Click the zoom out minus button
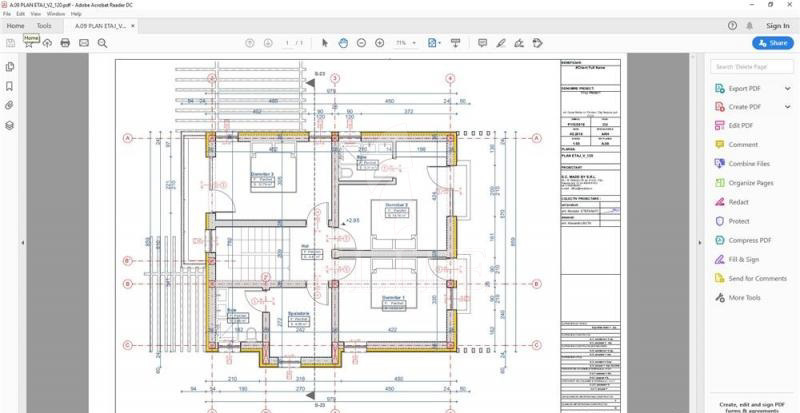The image size is (800, 413). [x=361, y=43]
